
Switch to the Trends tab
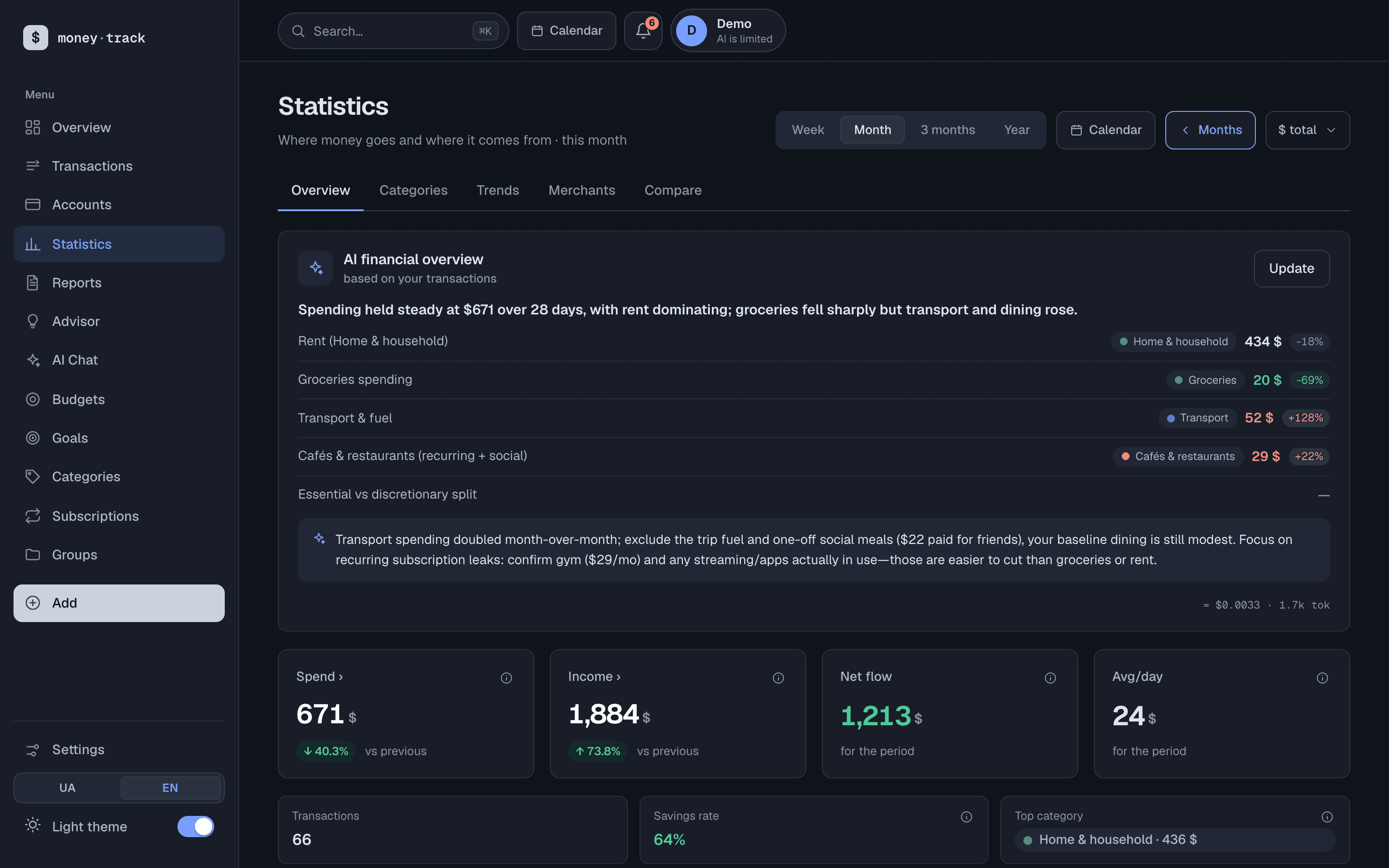tap(498, 190)
